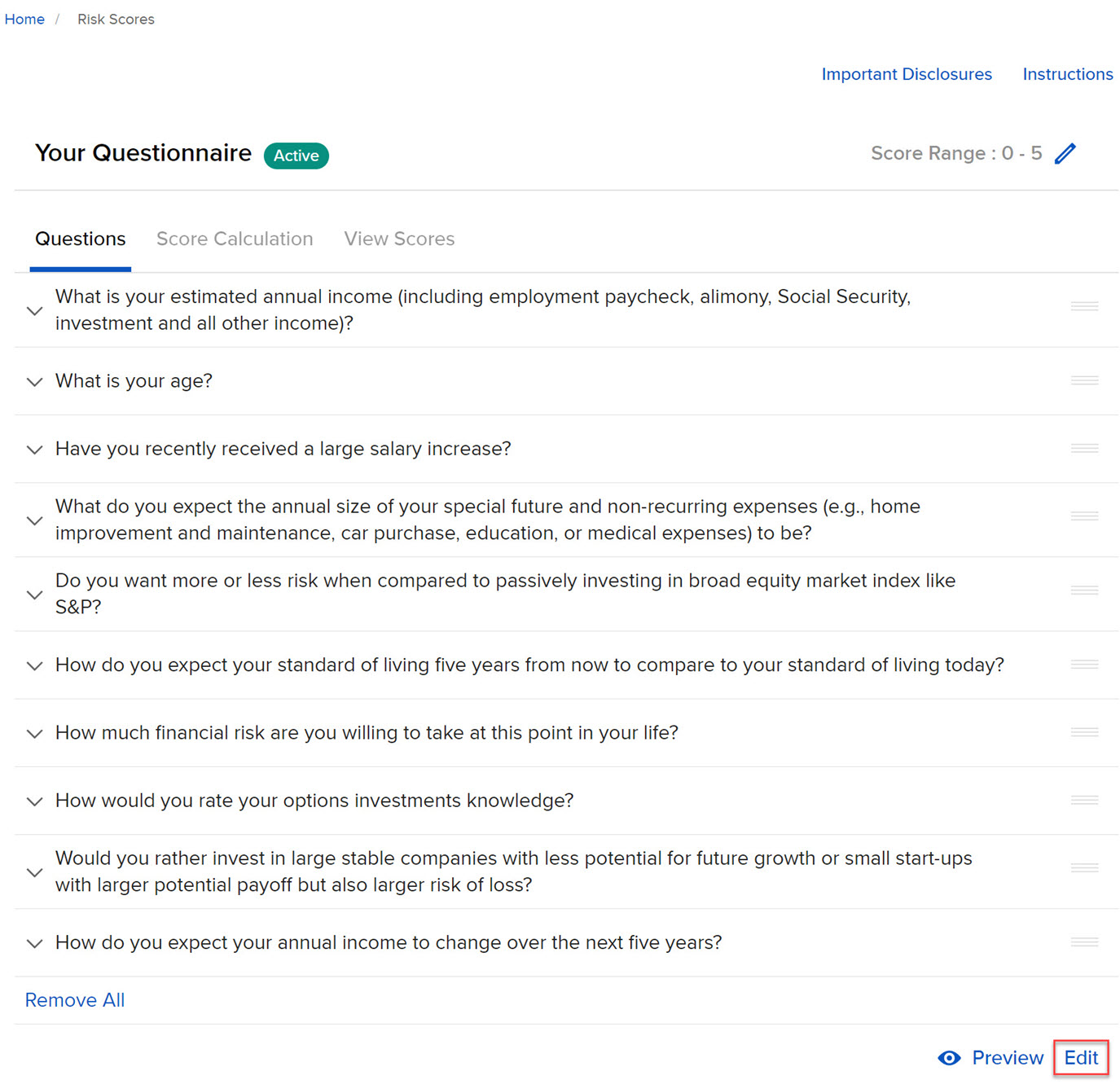Image resolution: width=1120 pixels, height=1084 pixels.
Task: Switch to the Score Calculation tab
Action: (235, 239)
